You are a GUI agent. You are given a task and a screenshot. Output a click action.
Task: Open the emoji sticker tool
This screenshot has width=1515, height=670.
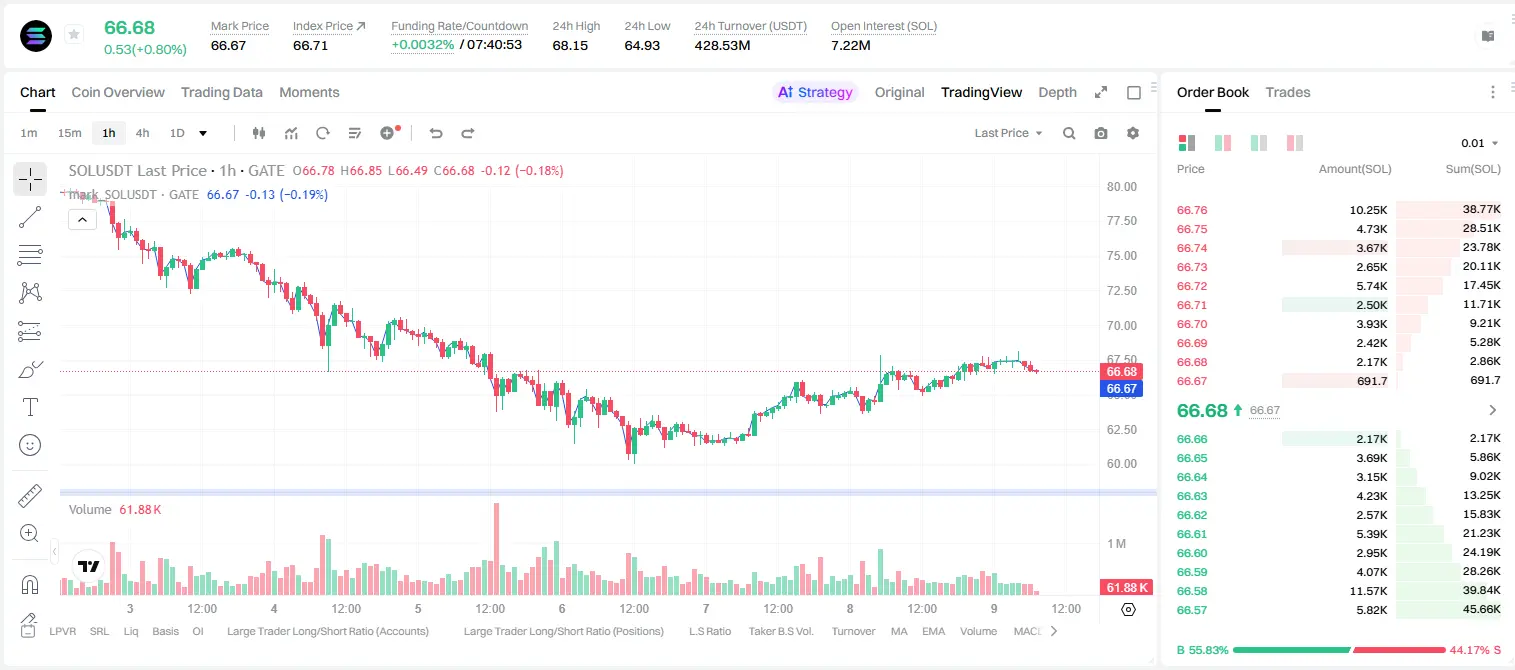pyautogui.click(x=30, y=445)
